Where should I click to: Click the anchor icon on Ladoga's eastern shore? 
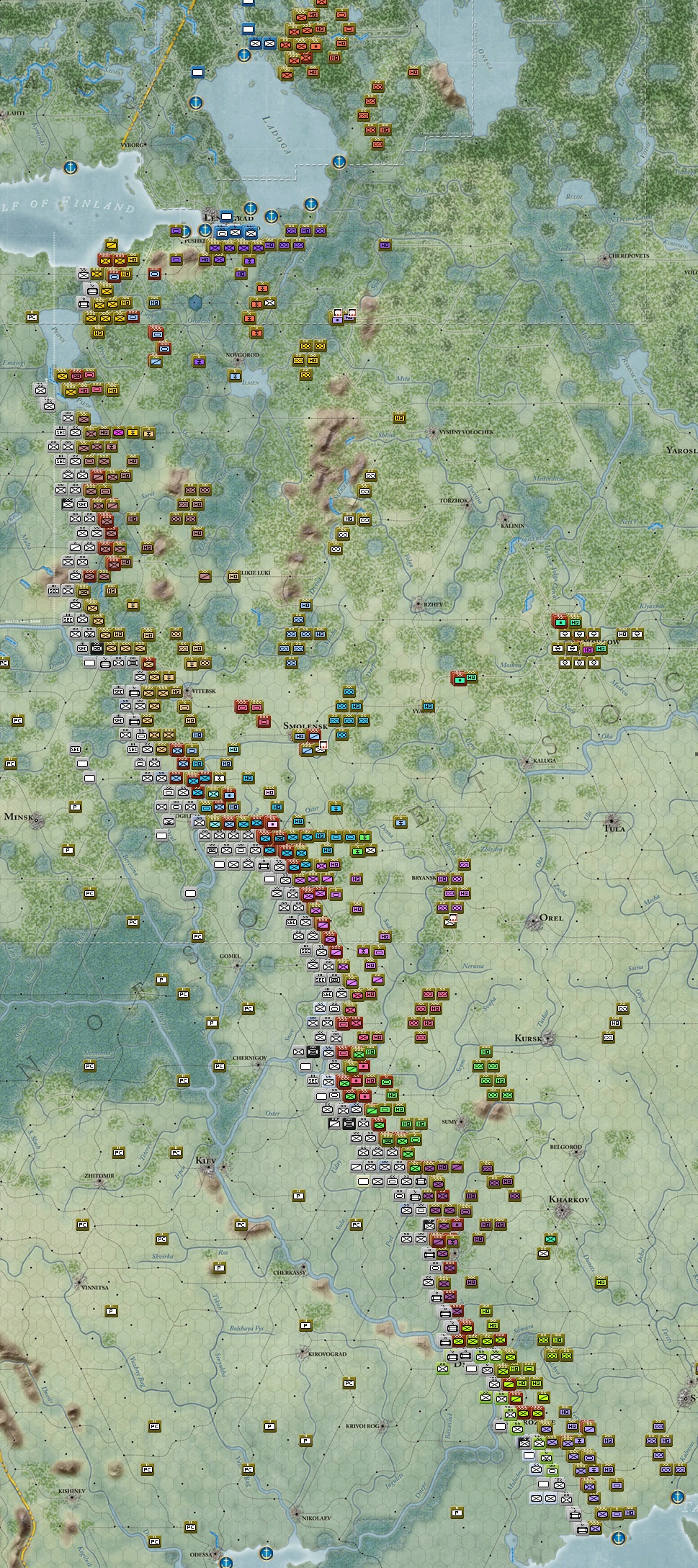[x=339, y=162]
